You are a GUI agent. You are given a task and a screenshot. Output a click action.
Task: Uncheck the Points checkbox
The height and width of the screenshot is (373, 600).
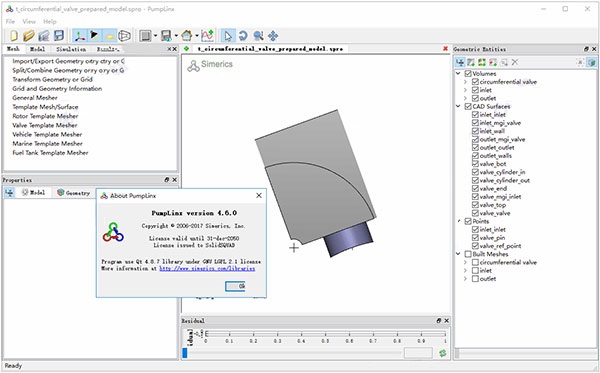pyautogui.click(x=468, y=221)
